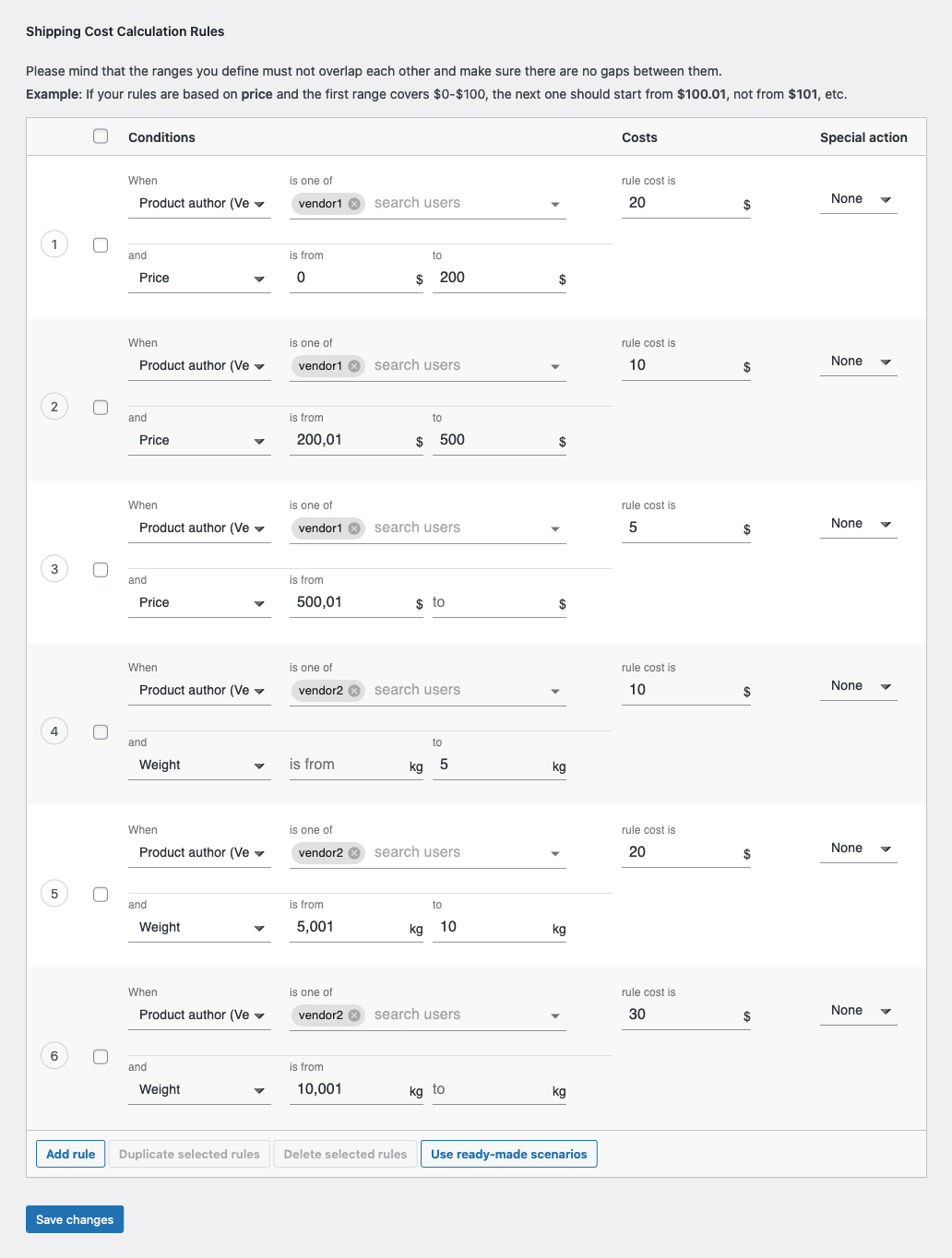Click the Add rule button
This screenshot has width=952, height=1258.
point(70,1153)
